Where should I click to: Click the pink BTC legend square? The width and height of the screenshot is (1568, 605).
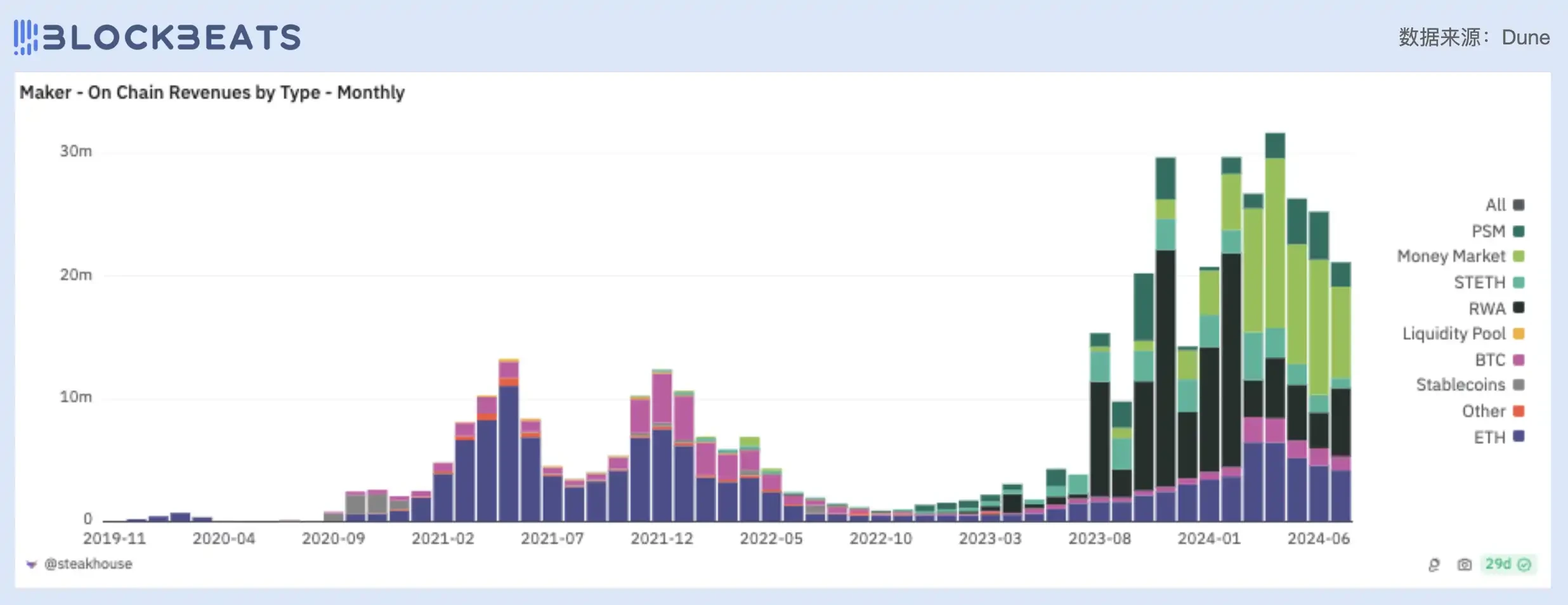(x=1519, y=360)
